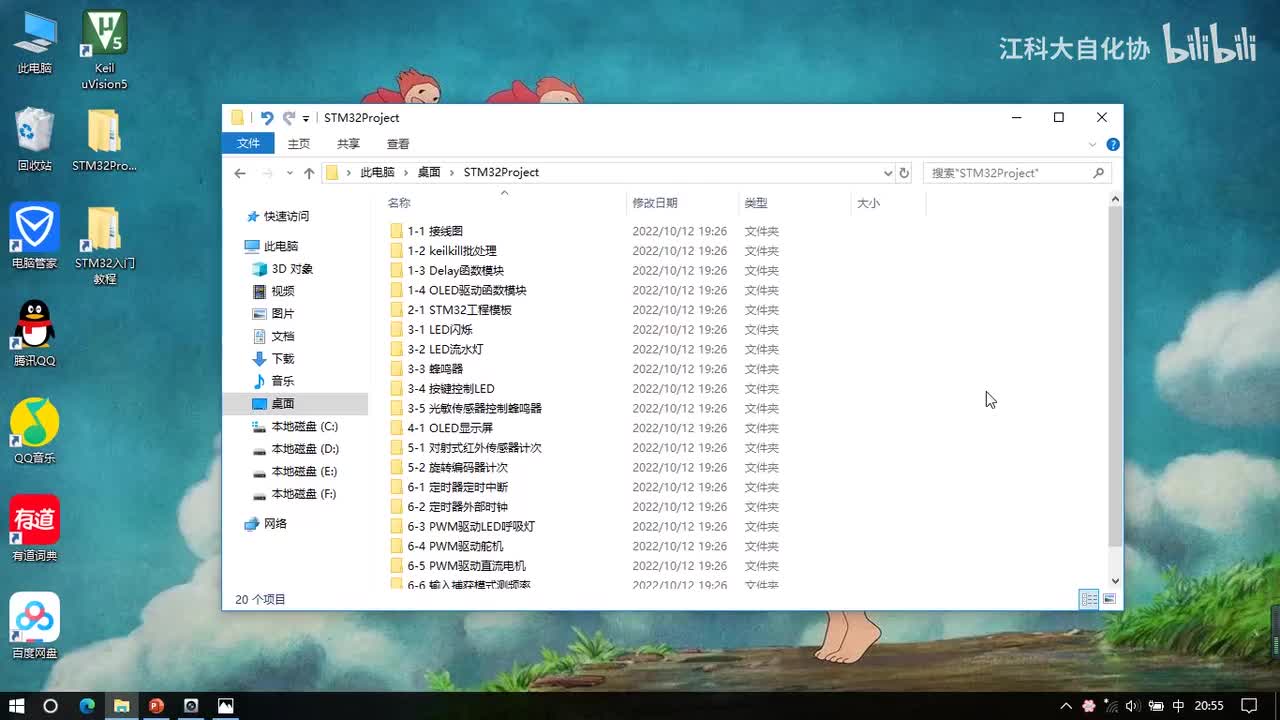This screenshot has height=720, width=1280.
Task: Open the 文件 menu tab
Action: pyautogui.click(x=249, y=144)
